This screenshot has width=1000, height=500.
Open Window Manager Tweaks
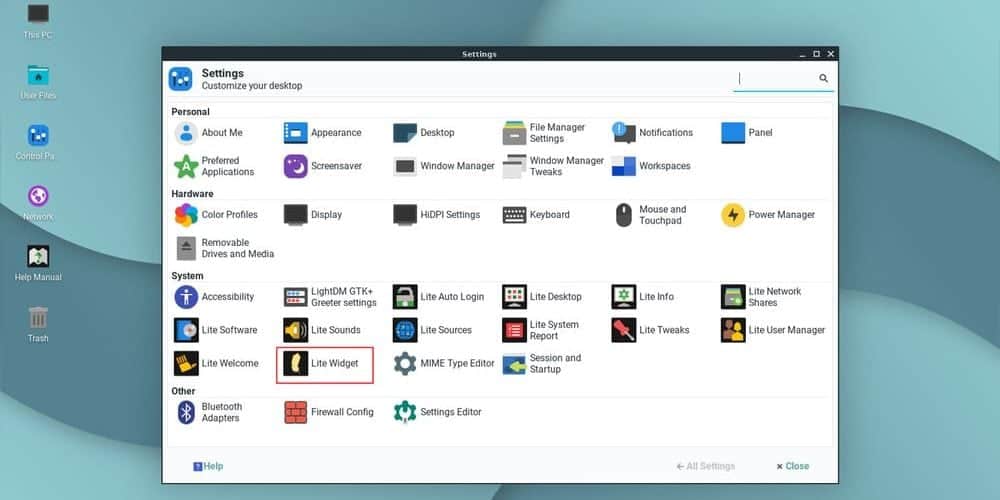(x=554, y=166)
